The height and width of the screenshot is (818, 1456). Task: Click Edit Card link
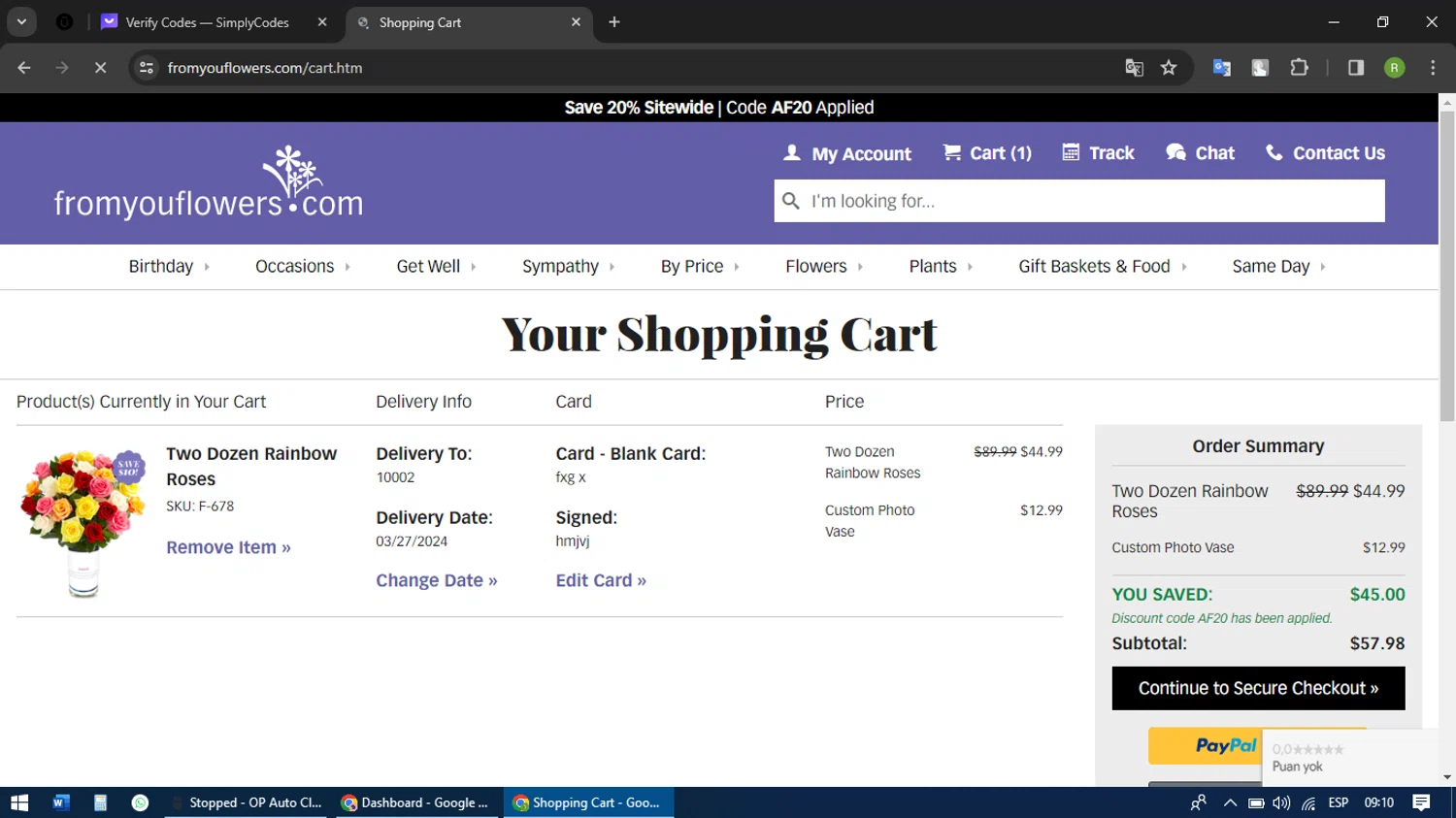pos(601,580)
